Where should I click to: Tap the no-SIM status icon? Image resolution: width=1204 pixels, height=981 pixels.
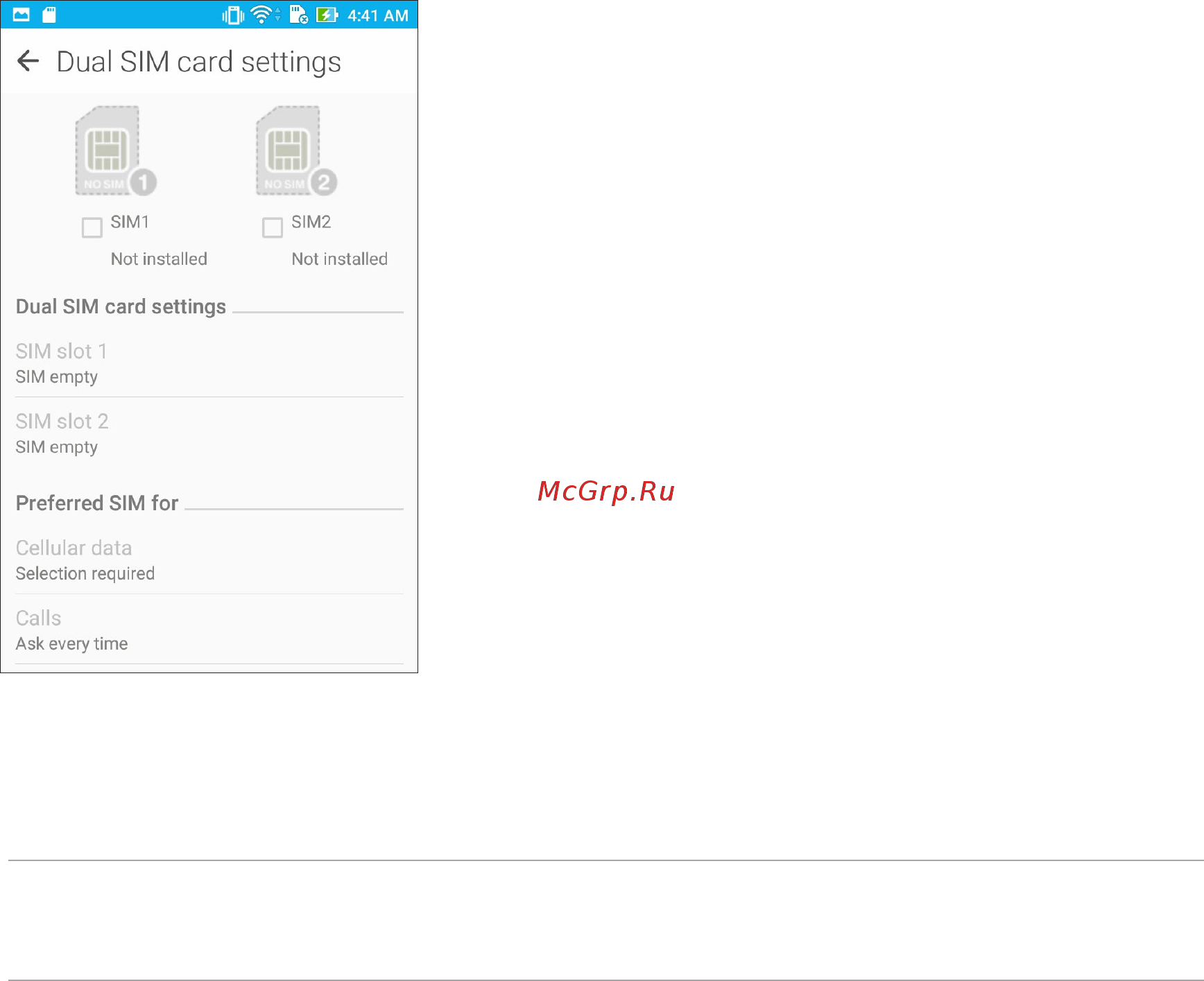299,15
